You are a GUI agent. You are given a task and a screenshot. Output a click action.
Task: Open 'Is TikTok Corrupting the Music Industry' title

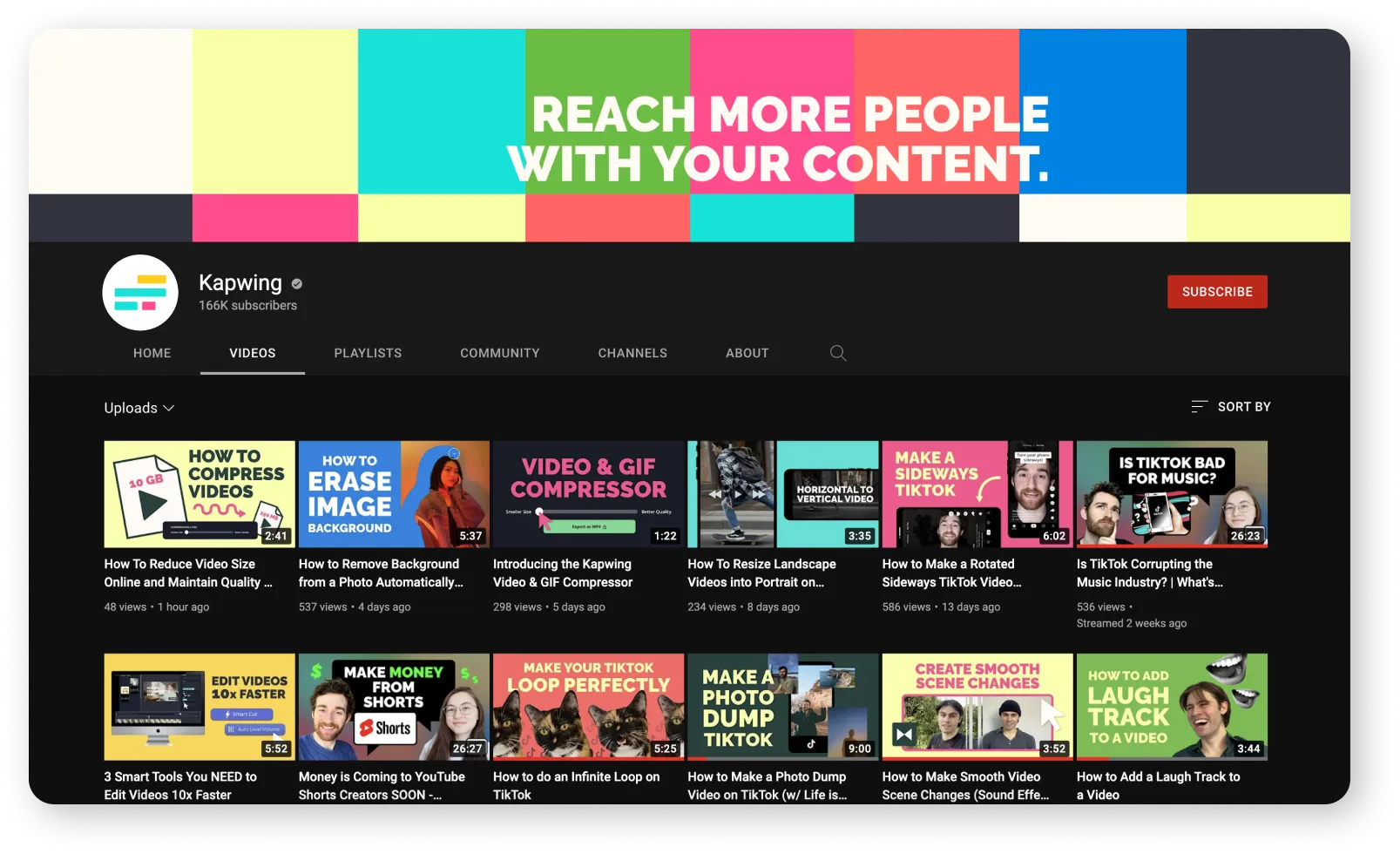[1150, 573]
